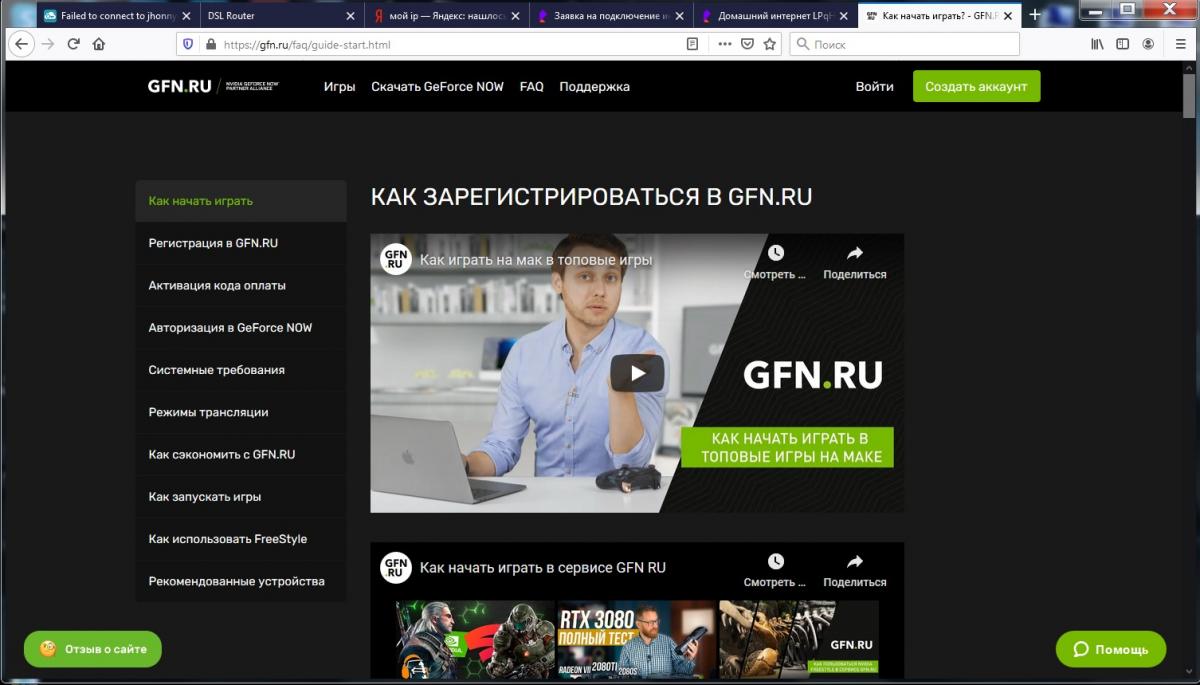1200x685 pixels.
Task: Open the Игры menu item
Action: click(x=340, y=87)
